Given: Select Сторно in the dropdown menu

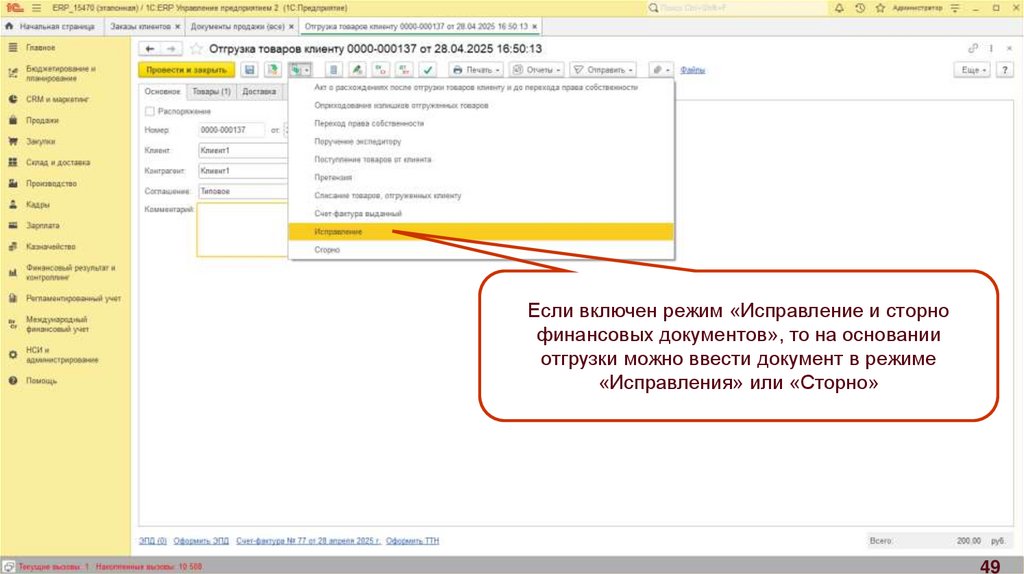Looking at the screenshot, I should click(x=481, y=249).
